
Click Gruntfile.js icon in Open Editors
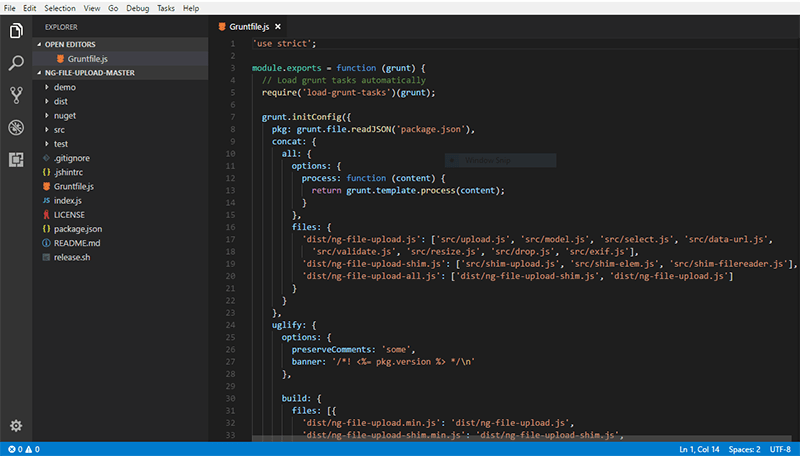pos(60,59)
